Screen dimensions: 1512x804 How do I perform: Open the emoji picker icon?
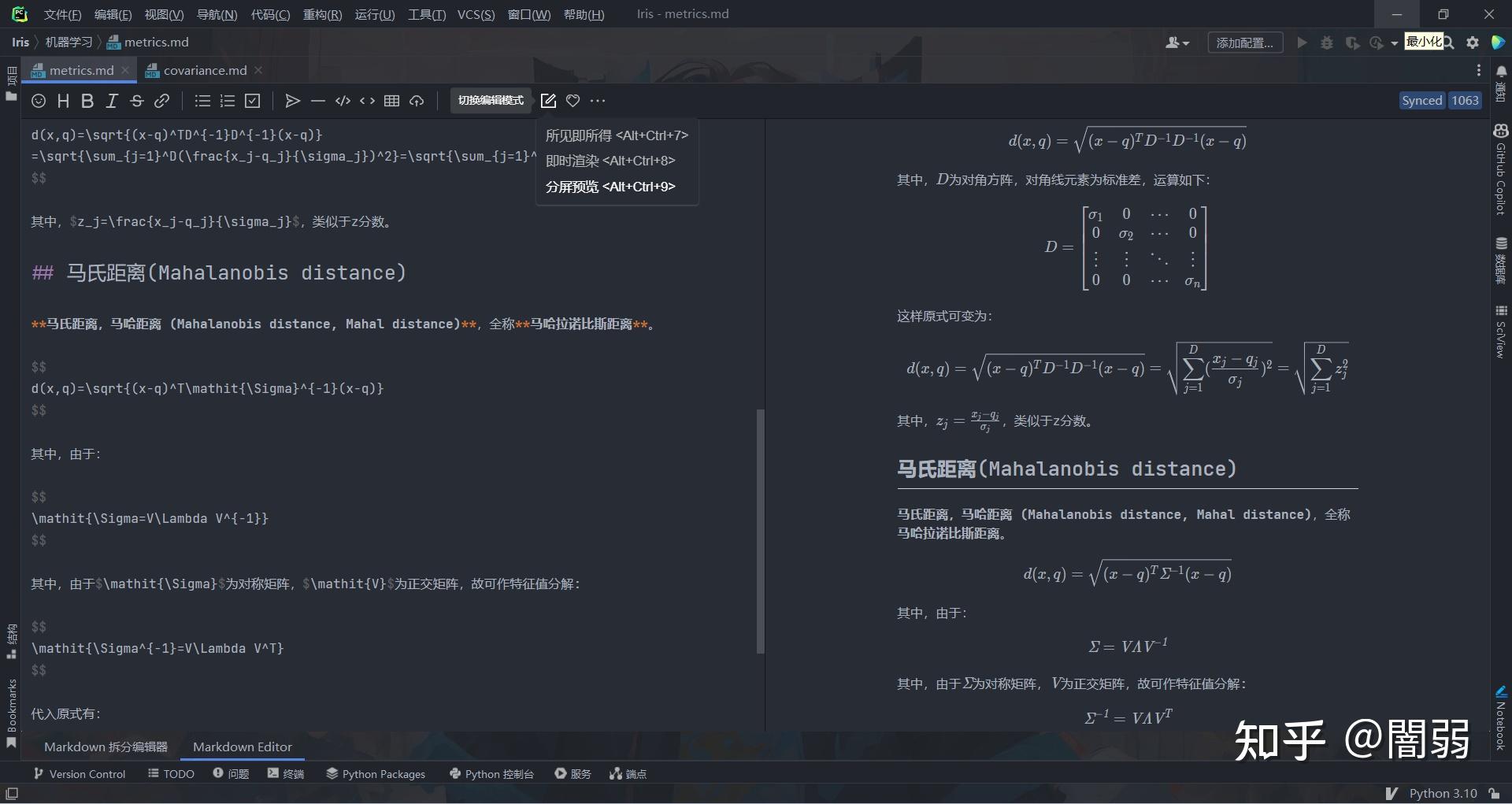38,101
